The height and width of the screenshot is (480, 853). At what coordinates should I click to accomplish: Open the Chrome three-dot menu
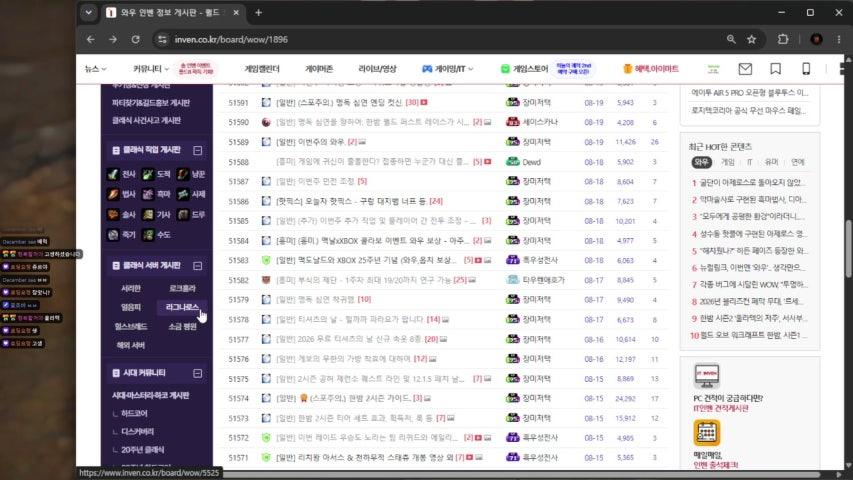point(839,39)
